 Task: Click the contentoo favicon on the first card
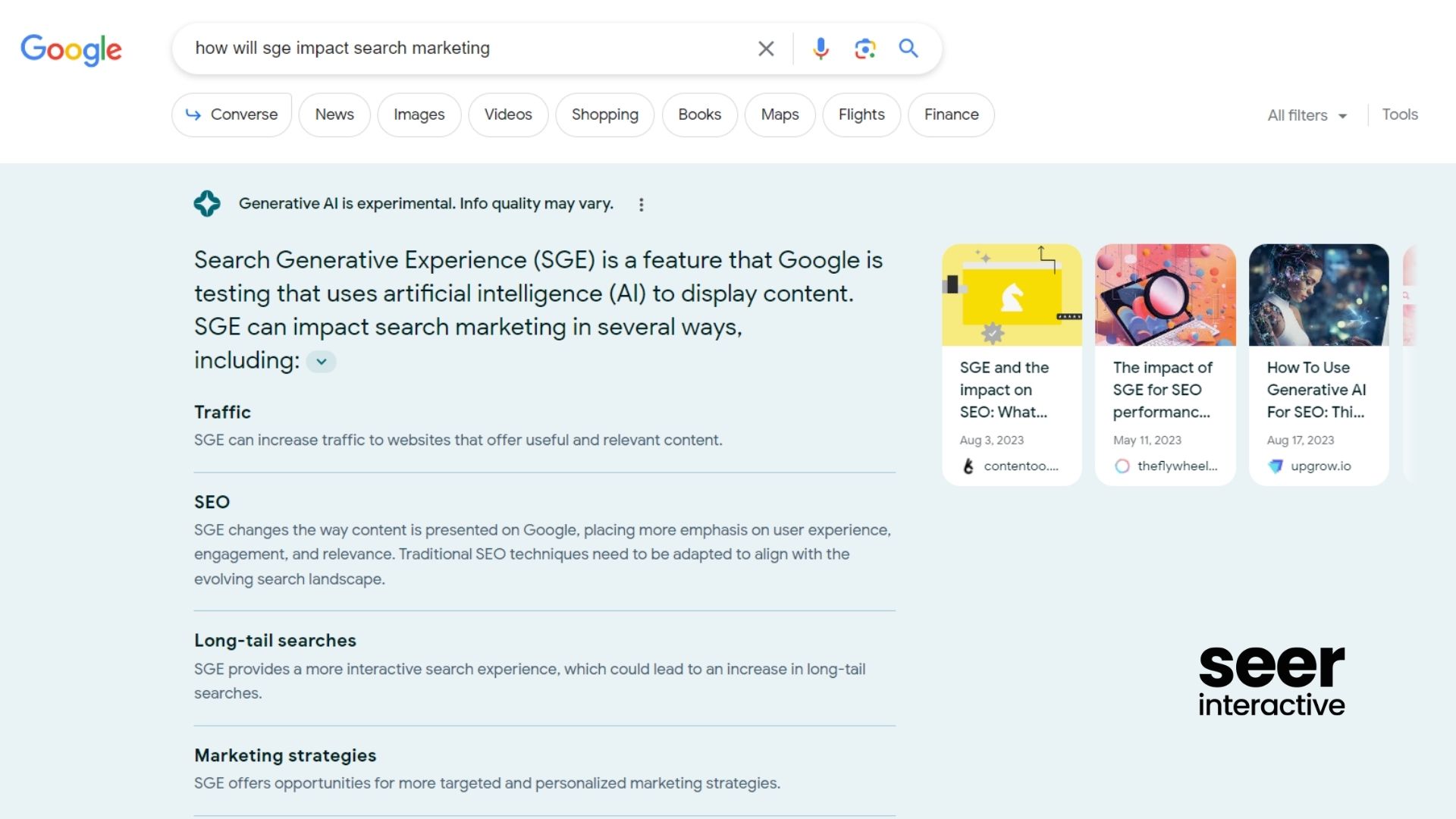coord(968,466)
